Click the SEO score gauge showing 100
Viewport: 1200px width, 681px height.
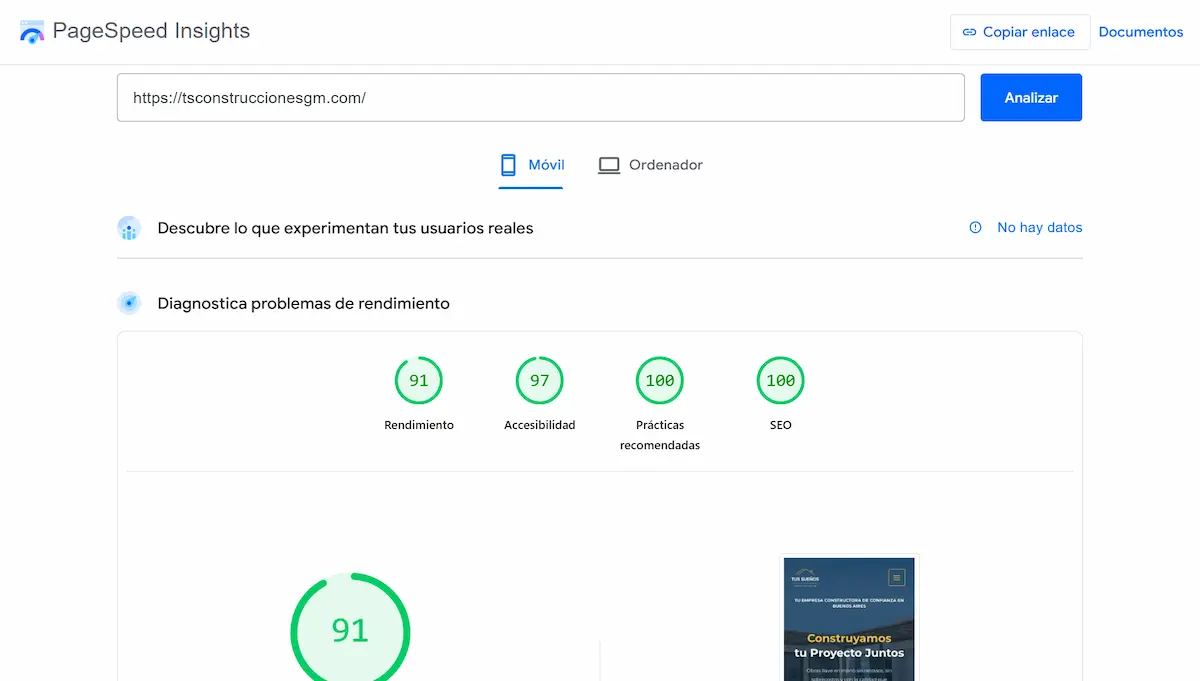[x=780, y=380]
